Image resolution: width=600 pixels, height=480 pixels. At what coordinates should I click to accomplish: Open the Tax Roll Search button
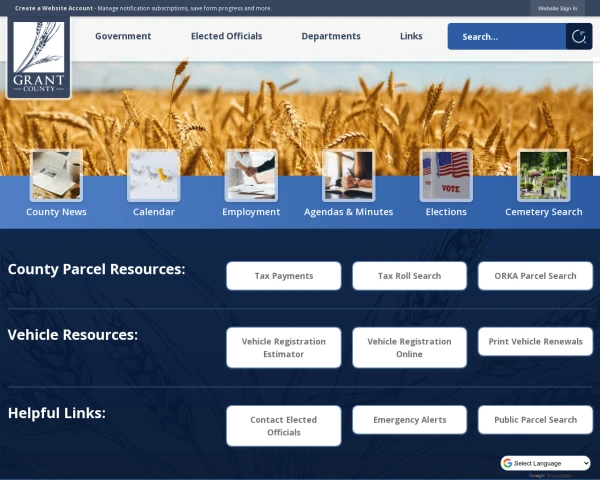click(409, 276)
